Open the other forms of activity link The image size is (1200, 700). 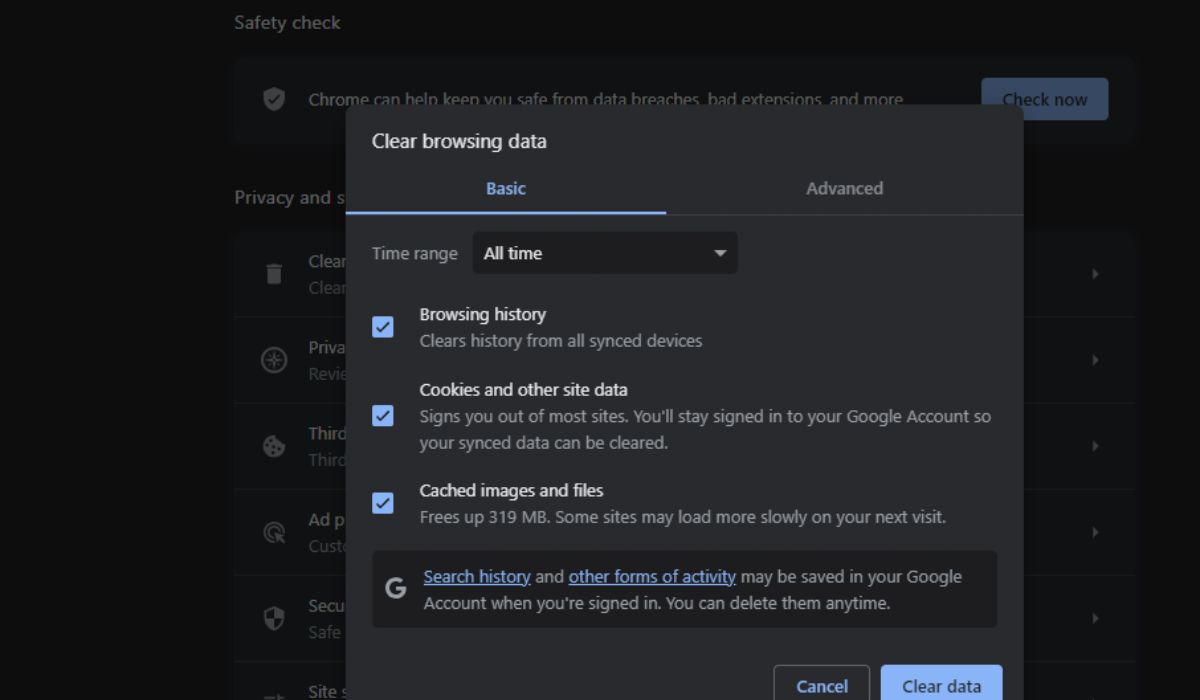[x=652, y=576]
